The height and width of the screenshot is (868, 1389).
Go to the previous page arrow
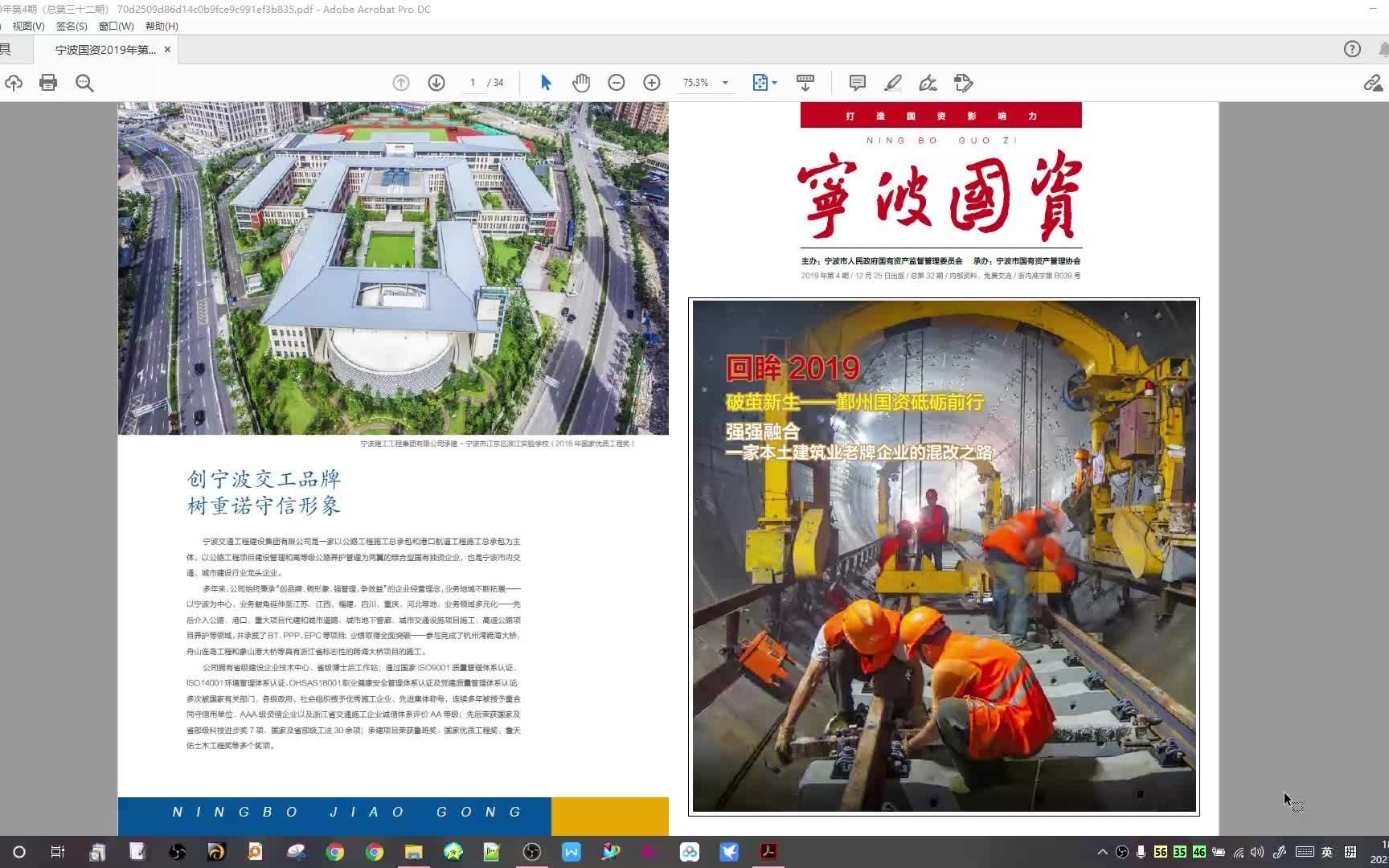tap(401, 83)
